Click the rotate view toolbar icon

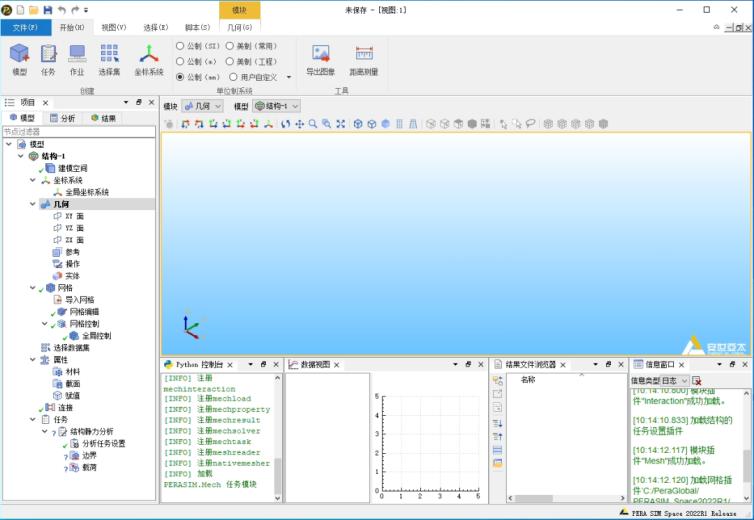pos(286,124)
